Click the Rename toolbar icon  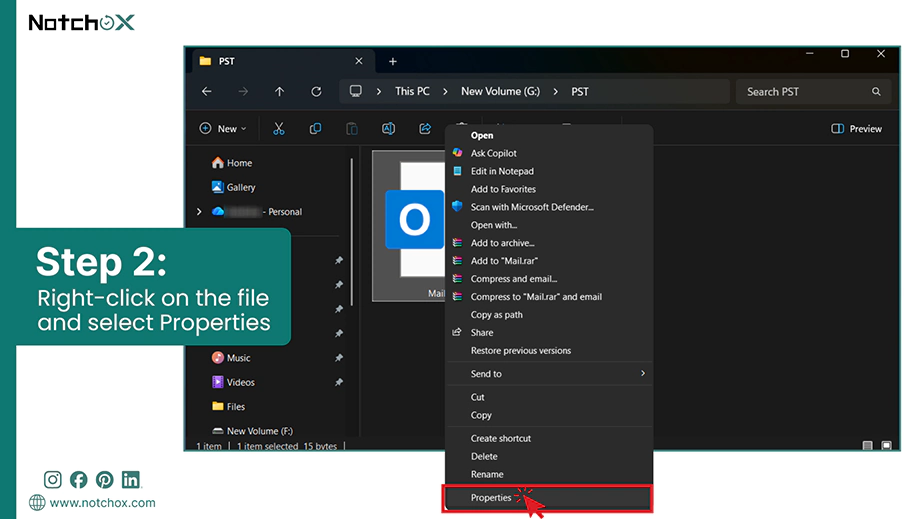coord(388,129)
